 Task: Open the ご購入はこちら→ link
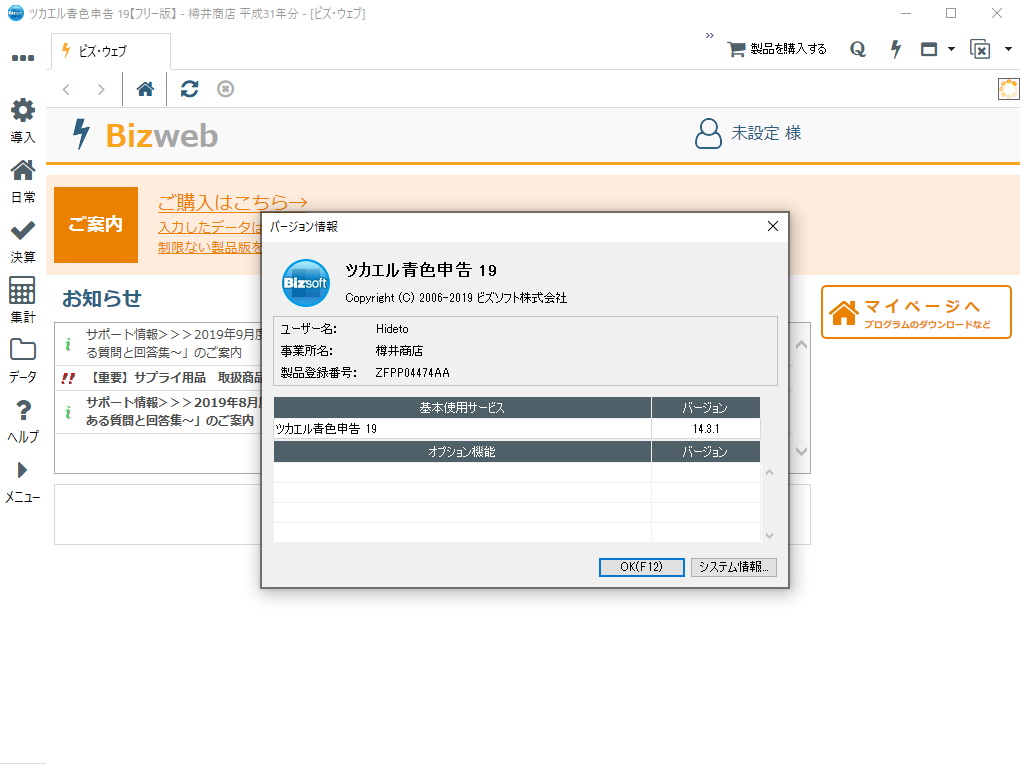[x=232, y=202]
